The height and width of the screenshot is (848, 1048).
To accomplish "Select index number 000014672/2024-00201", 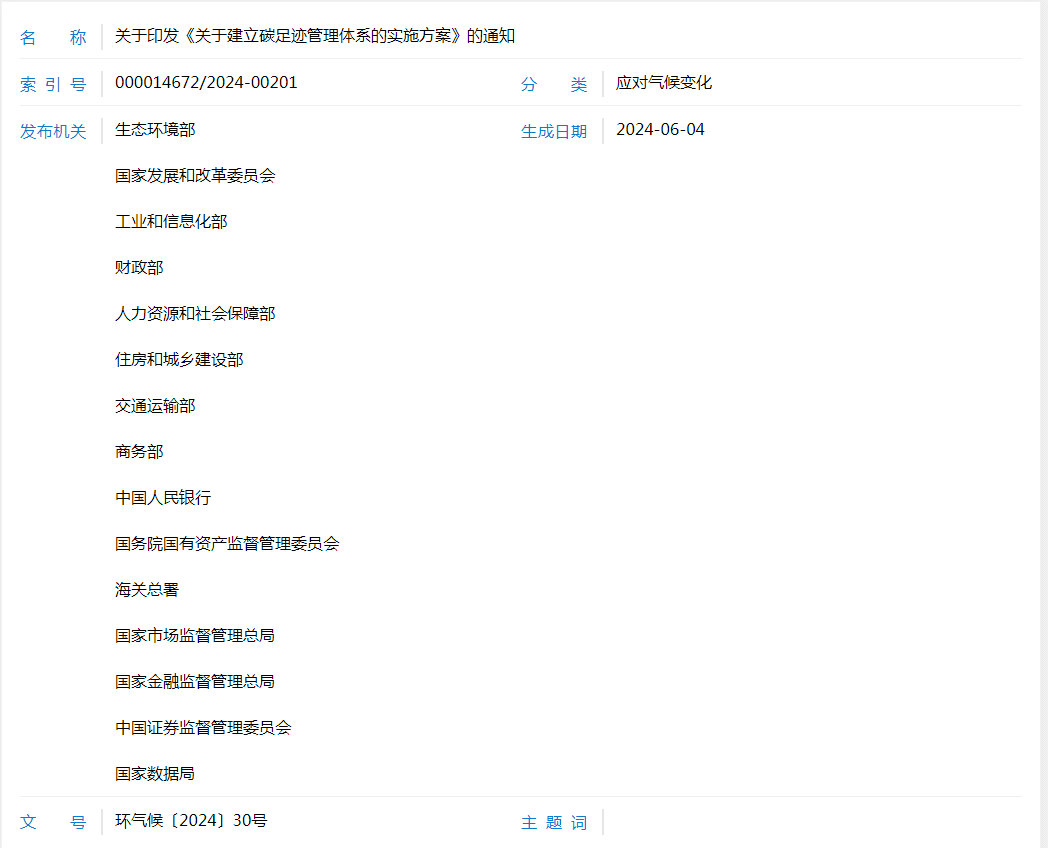I will 206,83.
